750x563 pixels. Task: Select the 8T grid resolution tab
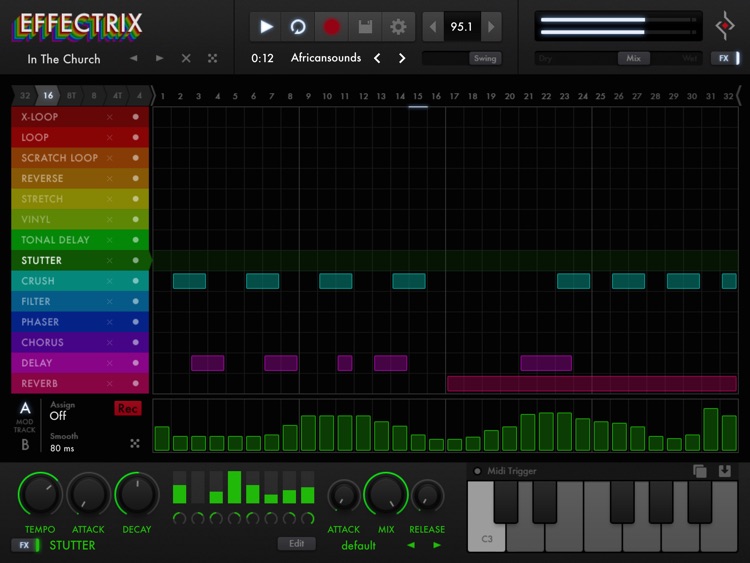[x=71, y=96]
